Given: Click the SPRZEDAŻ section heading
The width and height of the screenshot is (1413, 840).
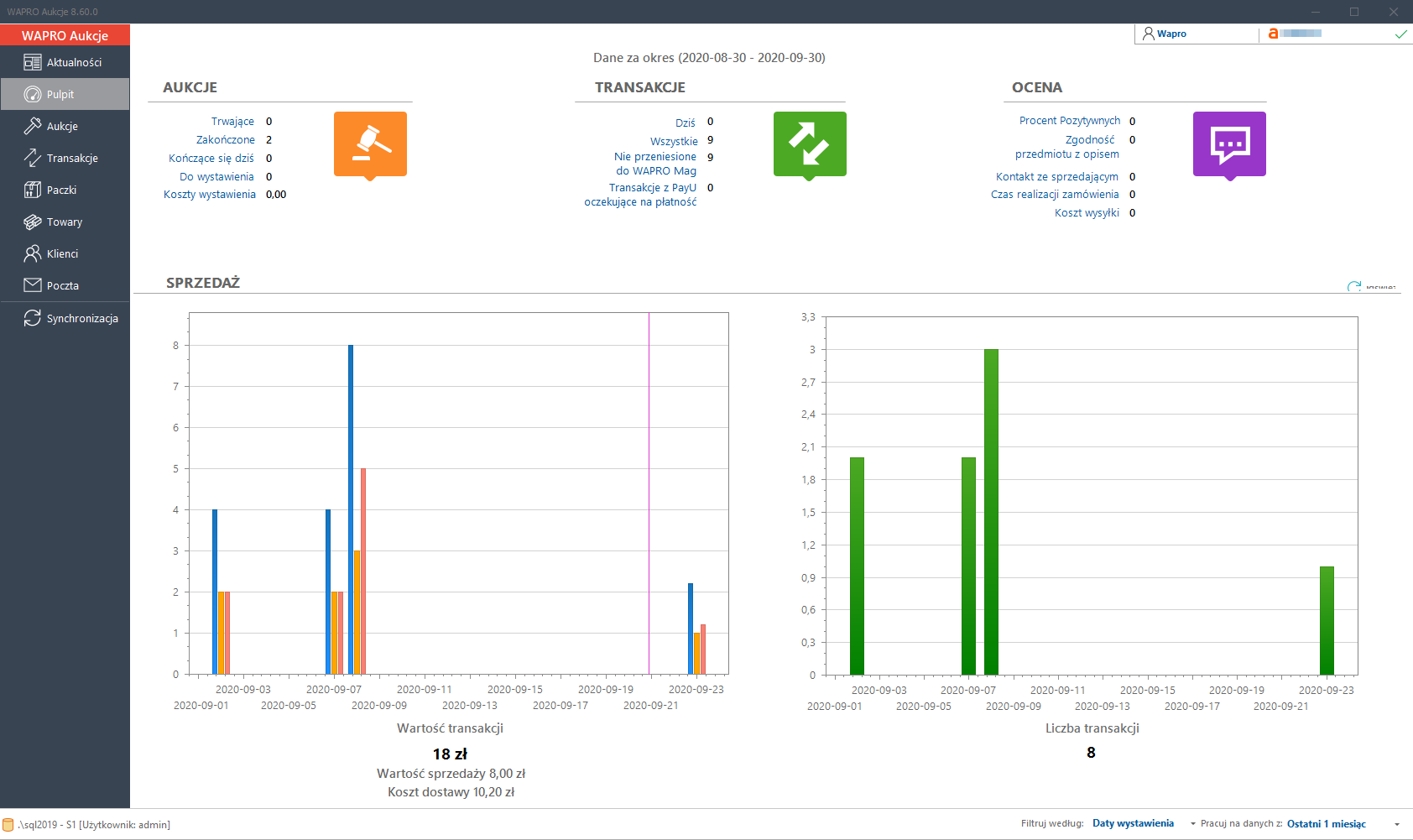Looking at the screenshot, I should (x=203, y=283).
